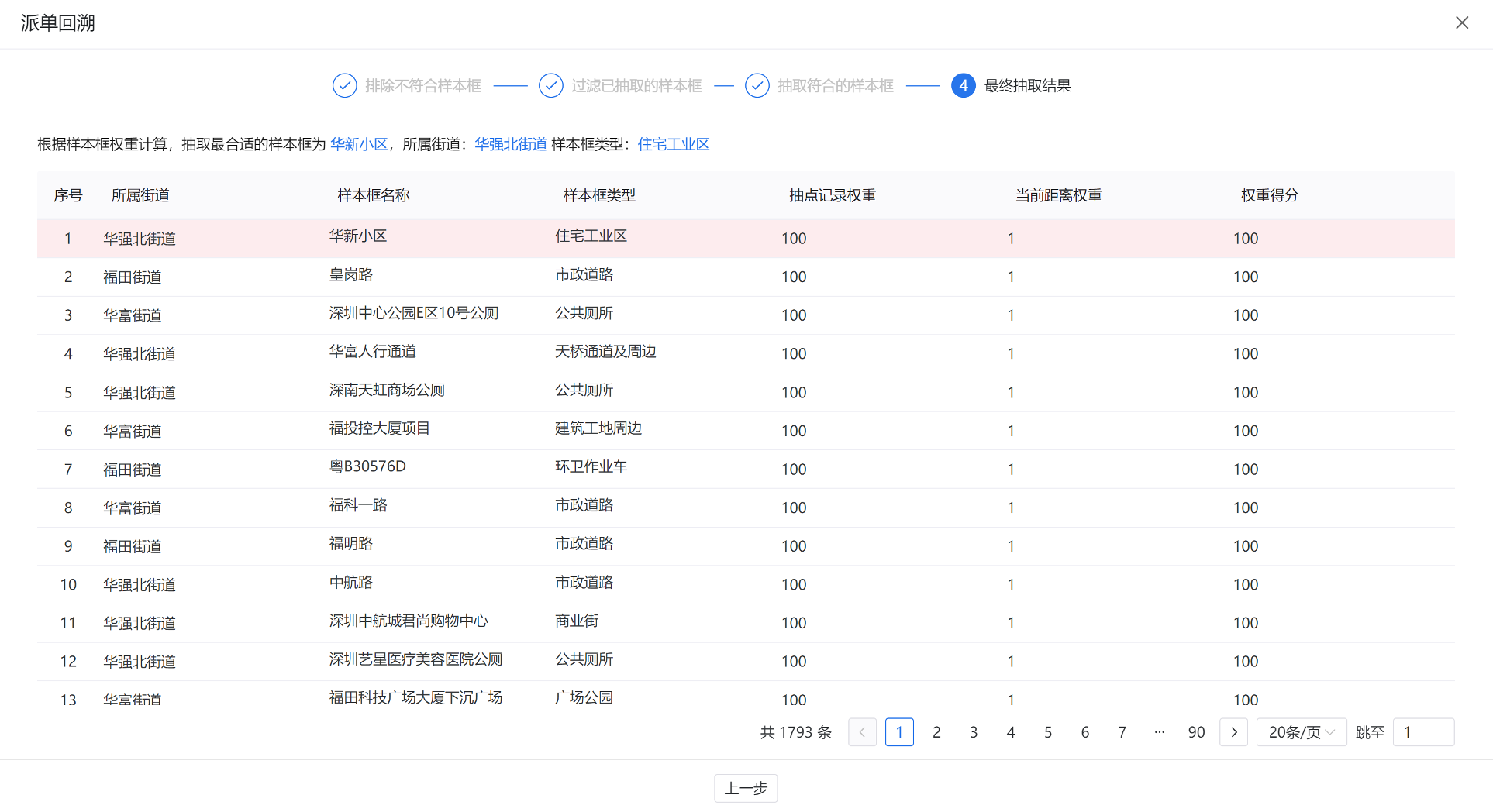This screenshot has height=812, width=1493.
Task: Open the 华强北街道 link in summary
Action: click(510, 144)
